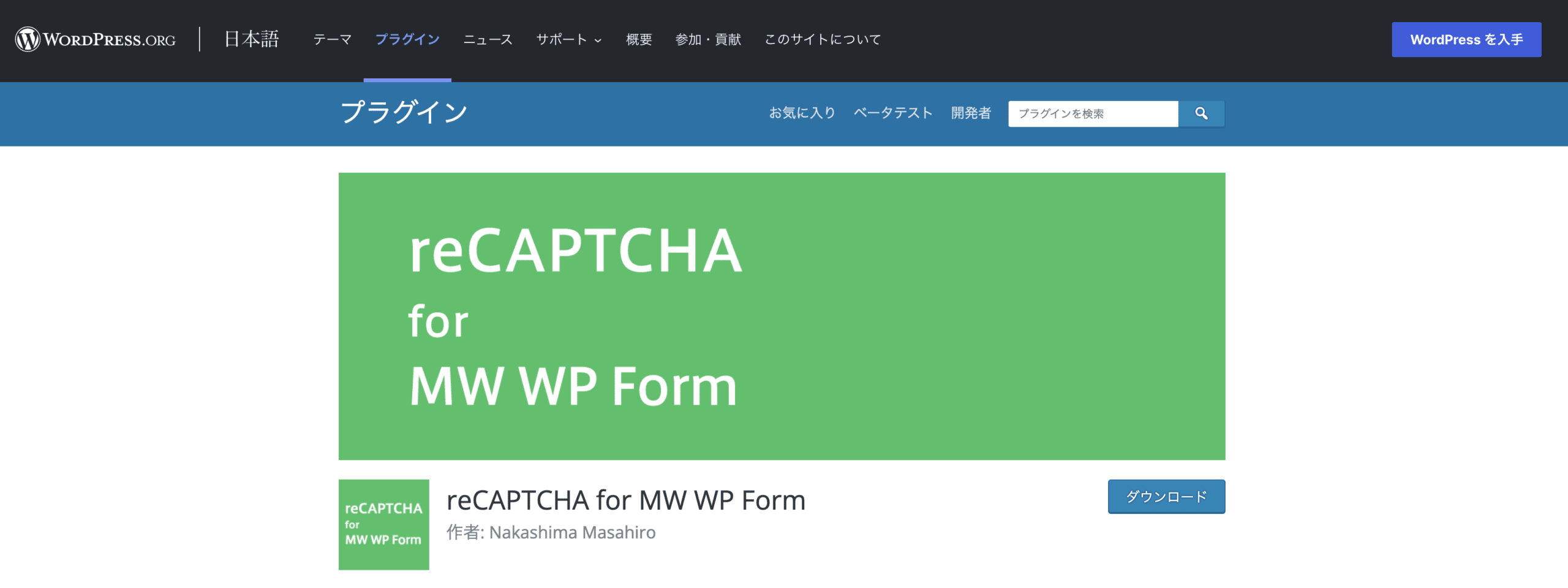Go to the ベータテスト section
The width and height of the screenshot is (1568, 588).
coord(892,113)
